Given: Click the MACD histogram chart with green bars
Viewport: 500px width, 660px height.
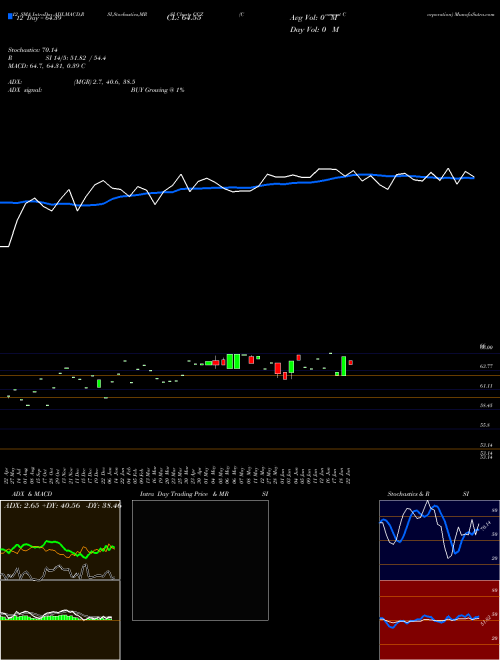Looking at the screenshot, I should [x=60, y=620].
